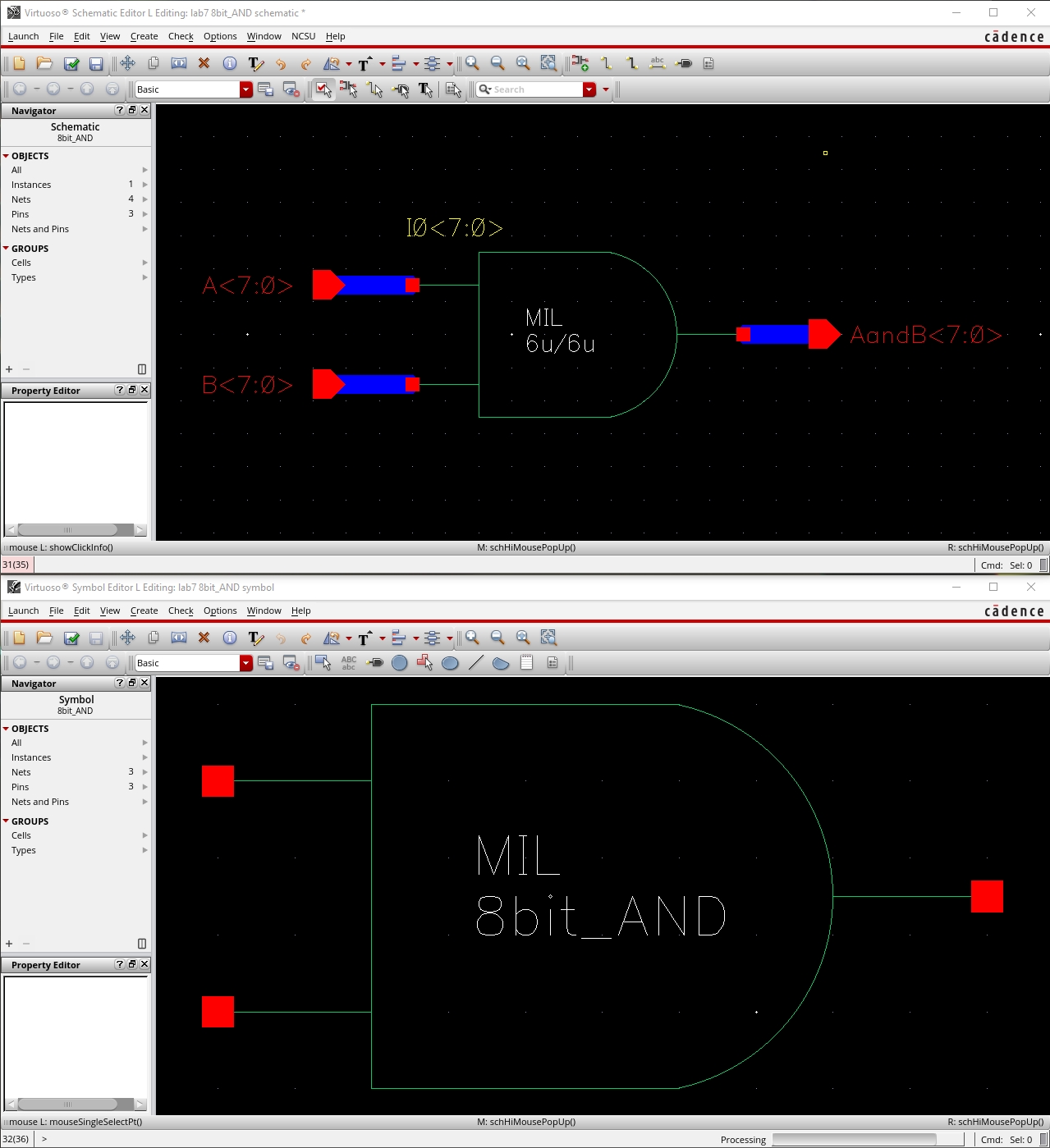Select the Create Pin tool in schematic toolbar

pos(684,63)
